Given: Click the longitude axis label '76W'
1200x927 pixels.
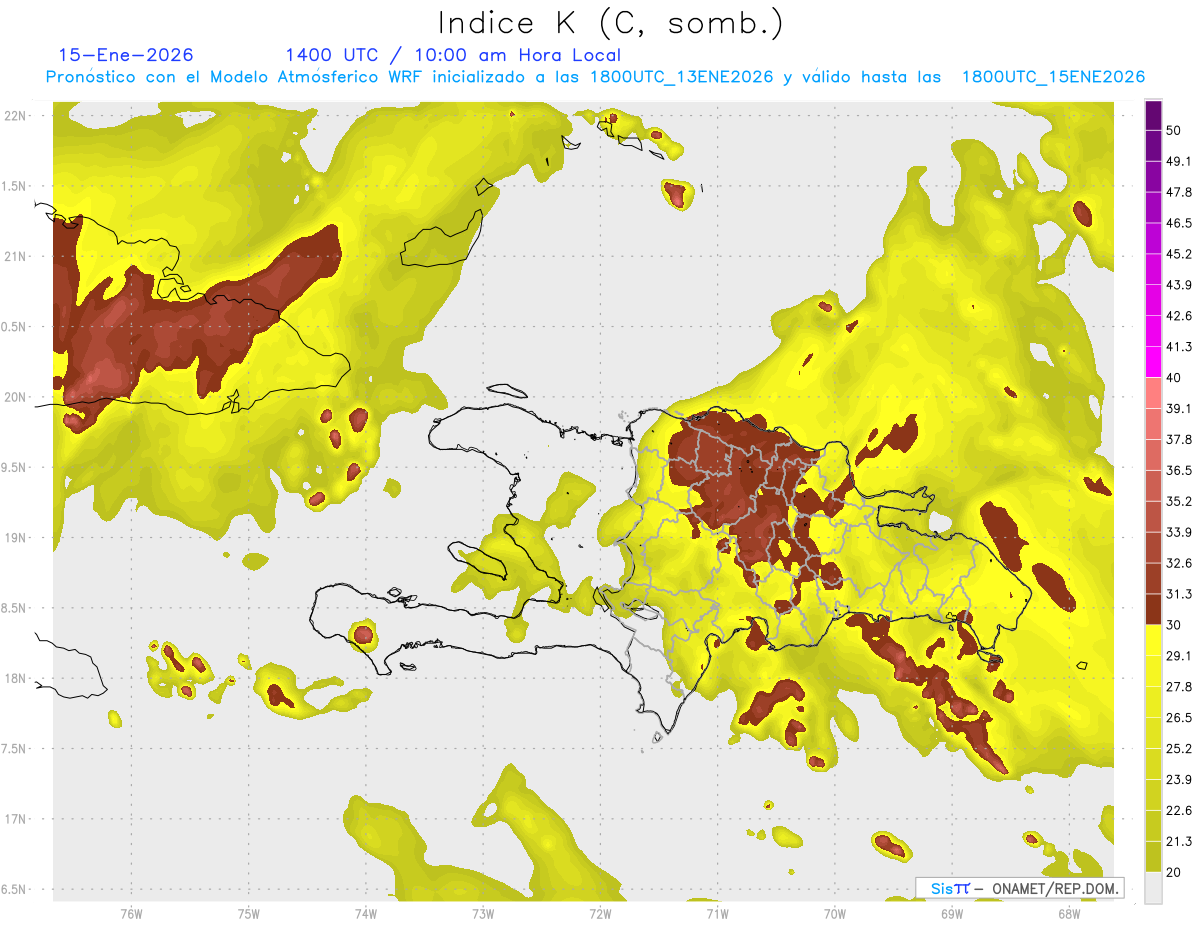Looking at the screenshot, I should pos(131,914).
